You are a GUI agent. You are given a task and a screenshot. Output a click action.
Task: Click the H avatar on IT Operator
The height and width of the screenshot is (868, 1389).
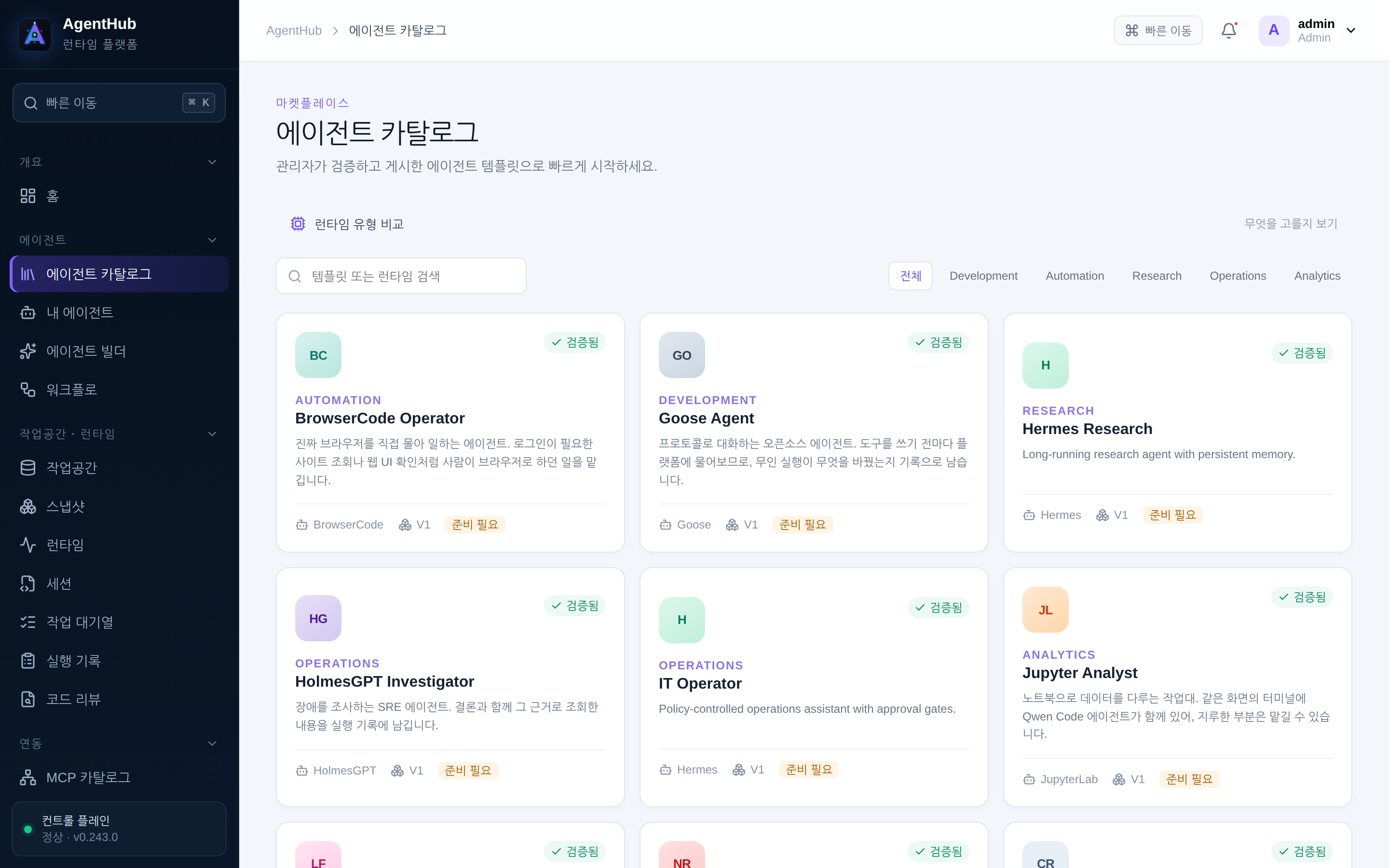pyautogui.click(x=682, y=620)
